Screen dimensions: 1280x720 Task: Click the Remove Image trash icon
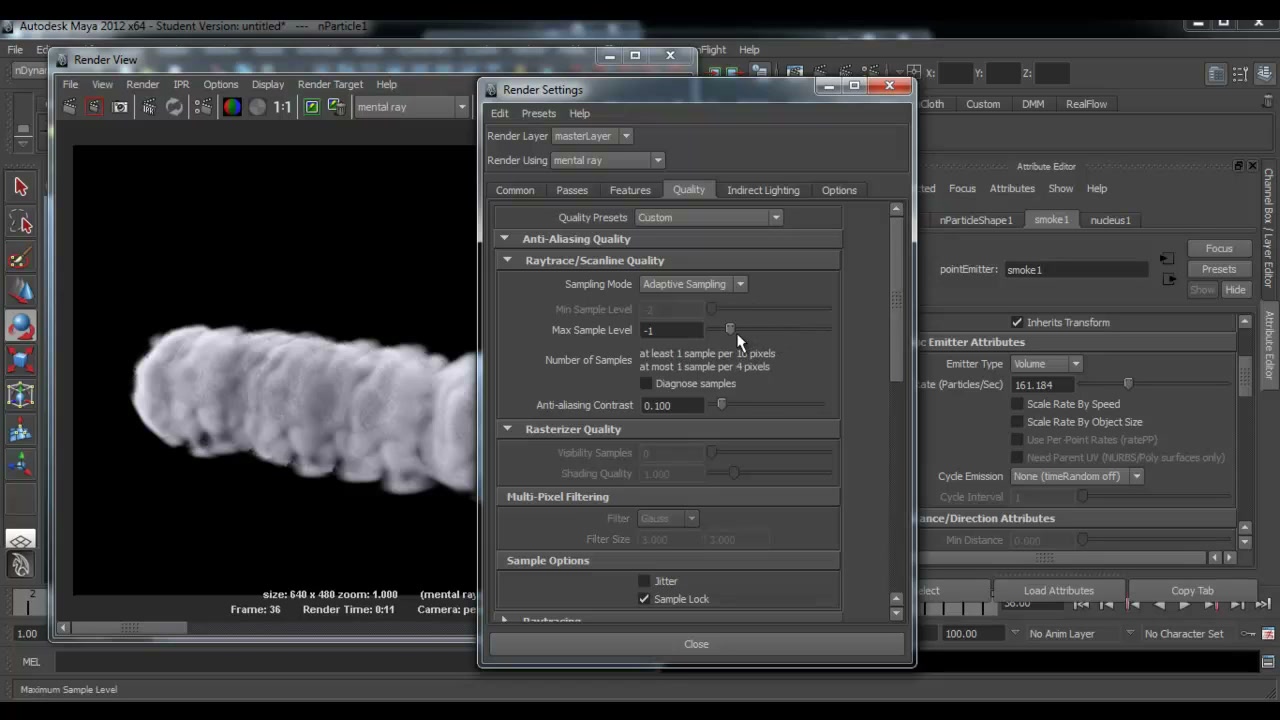coord(336,107)
